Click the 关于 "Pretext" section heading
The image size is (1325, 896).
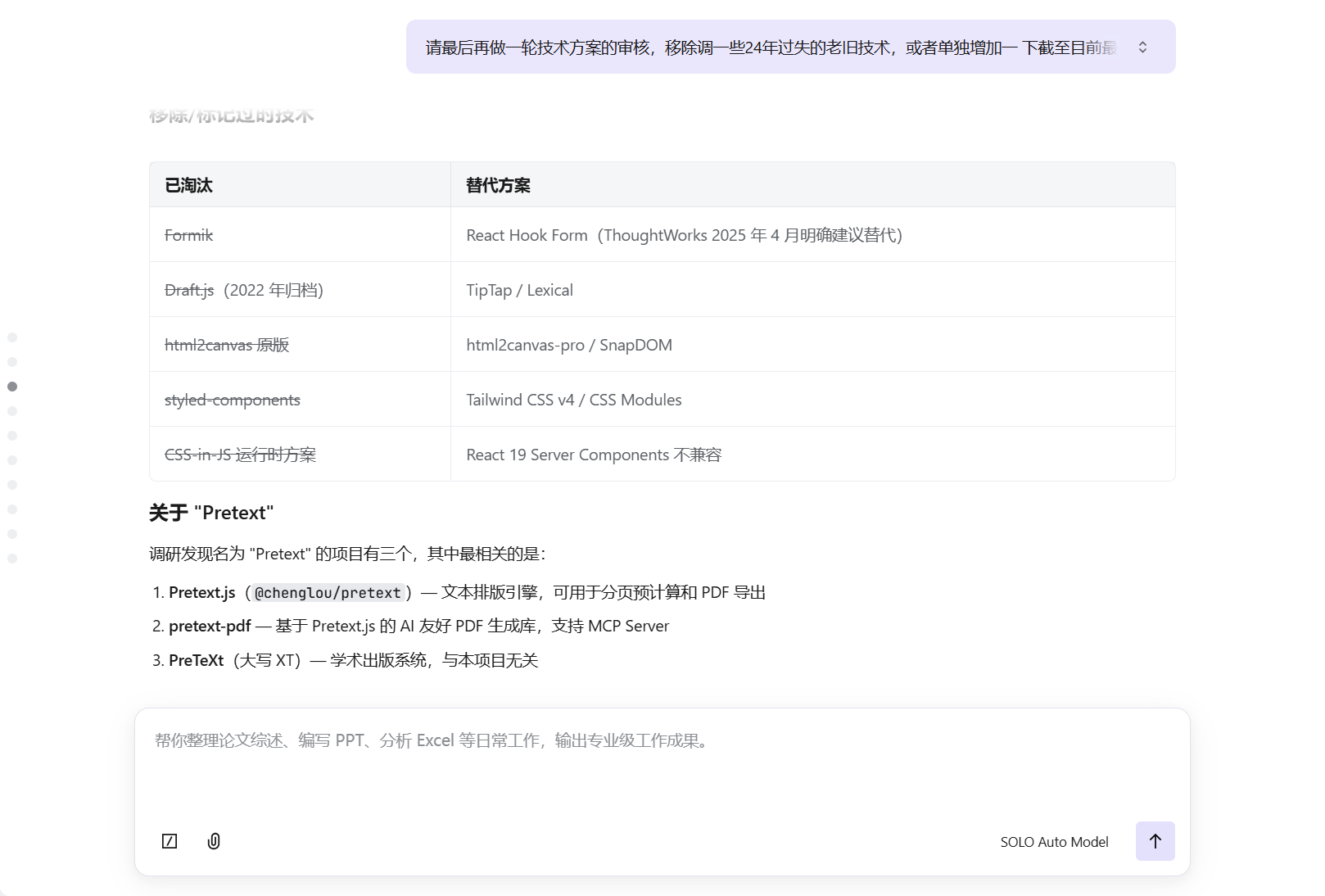point(211,514)
